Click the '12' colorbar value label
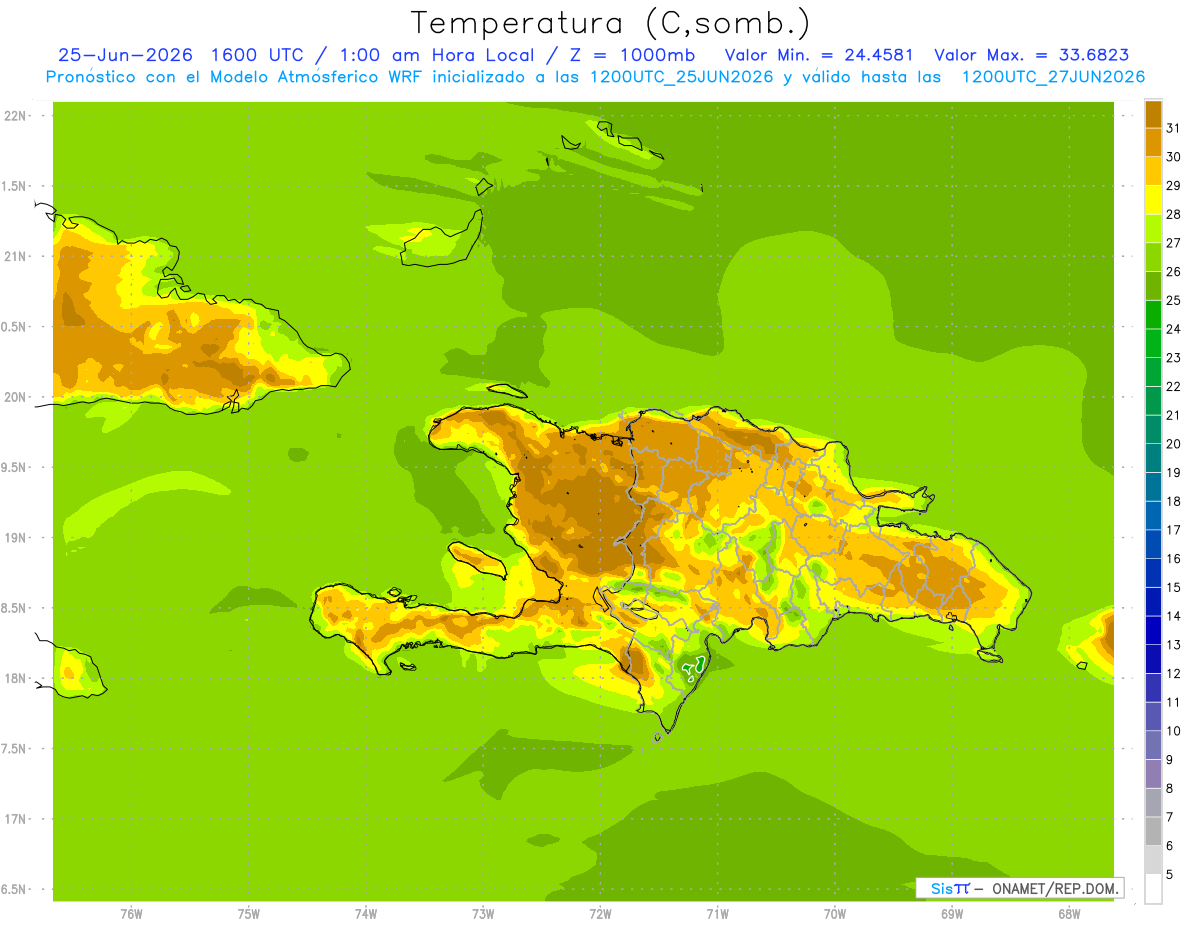The height and width of the screenshot is (927, 1200). point(1173,673)
